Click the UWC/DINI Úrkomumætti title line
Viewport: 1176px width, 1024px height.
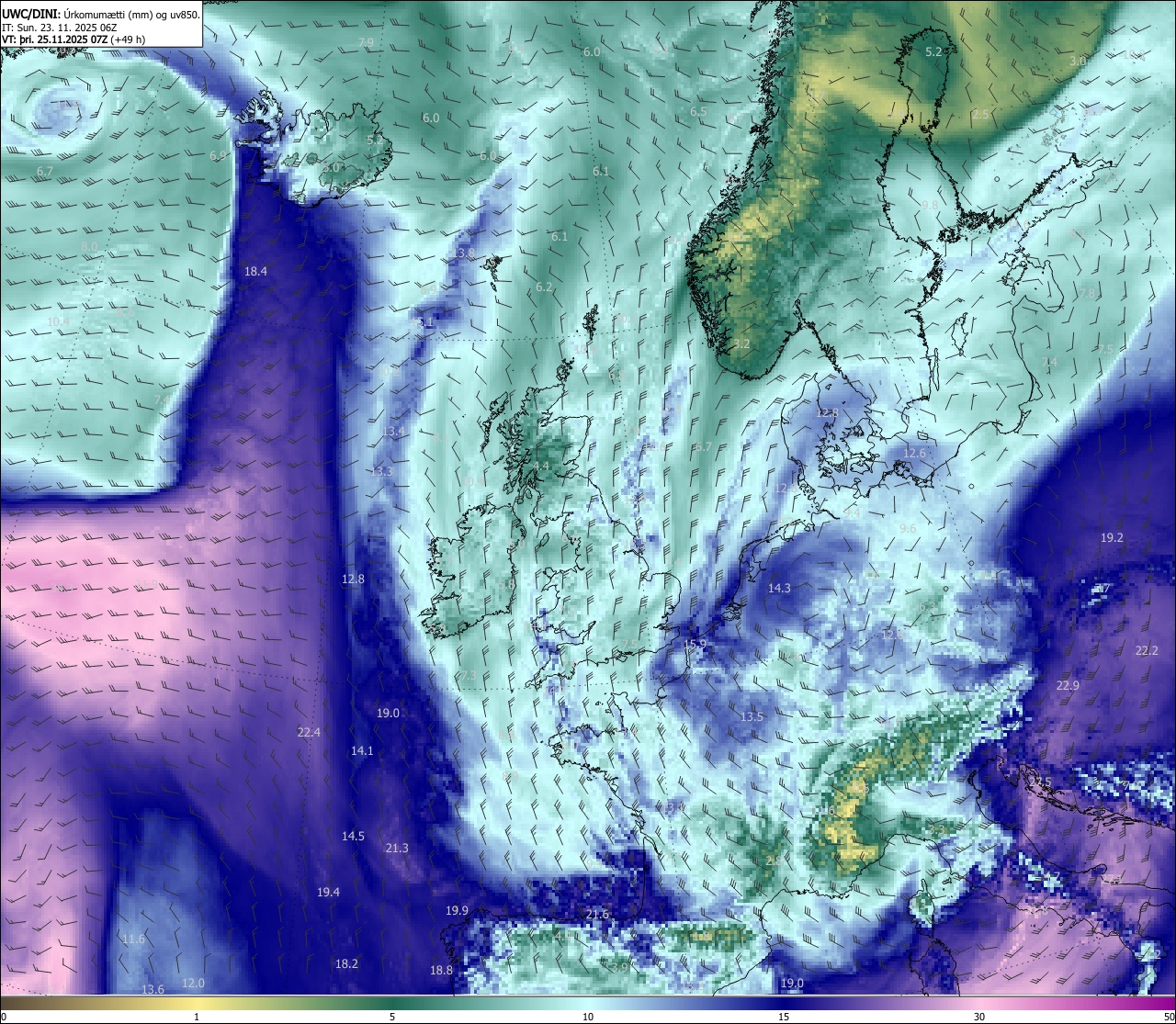tap(100, 15)
